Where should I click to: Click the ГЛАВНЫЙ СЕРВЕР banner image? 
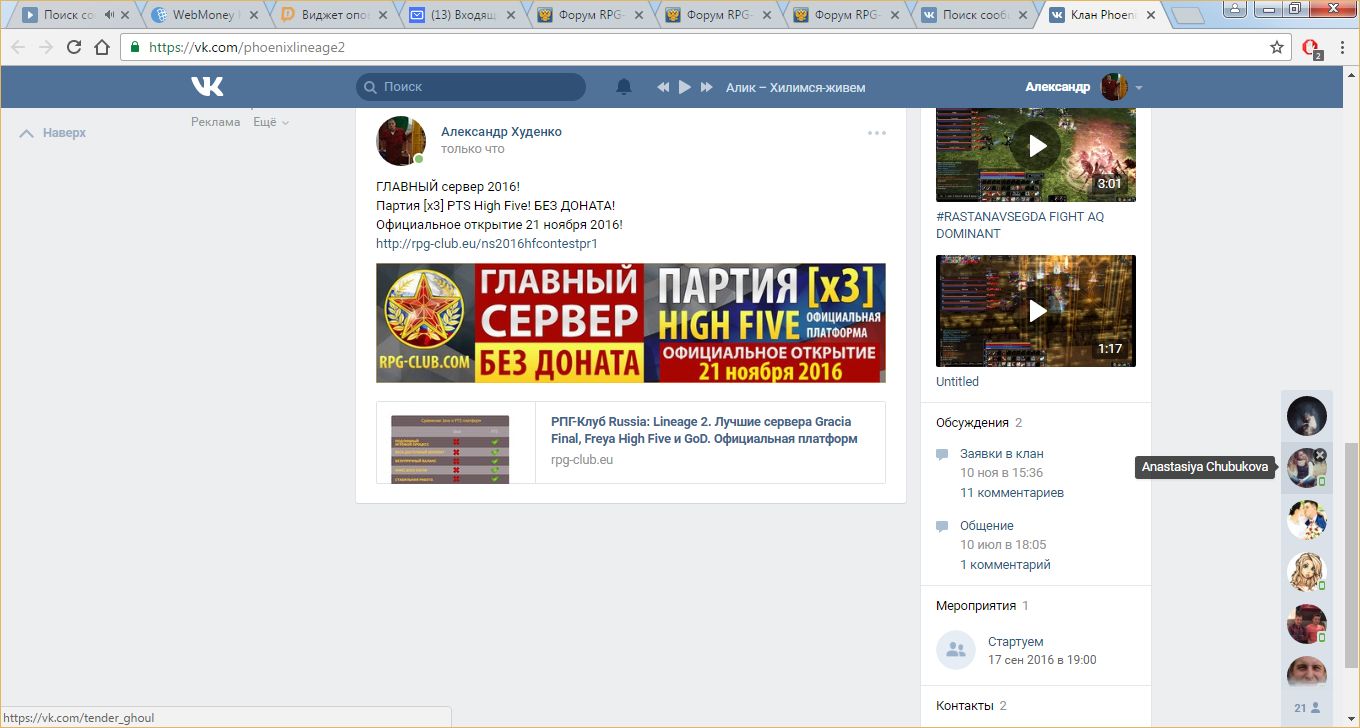(x=631, y=323)
